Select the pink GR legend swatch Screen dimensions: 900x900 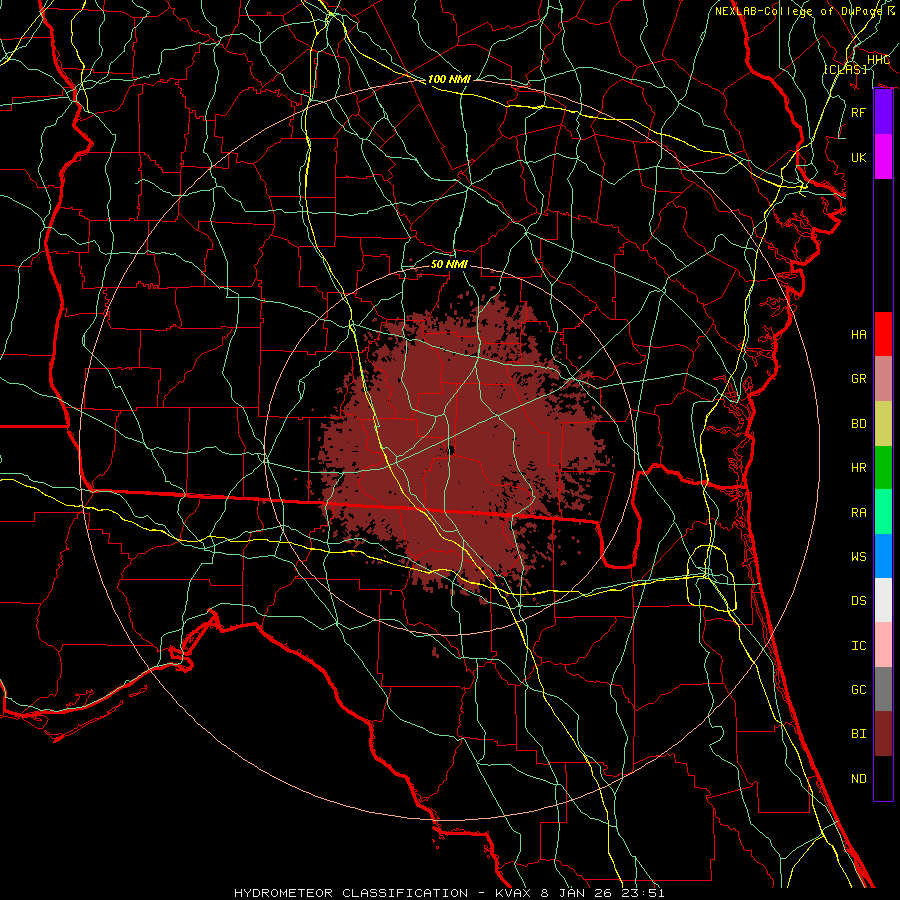[x=883, y=379]
